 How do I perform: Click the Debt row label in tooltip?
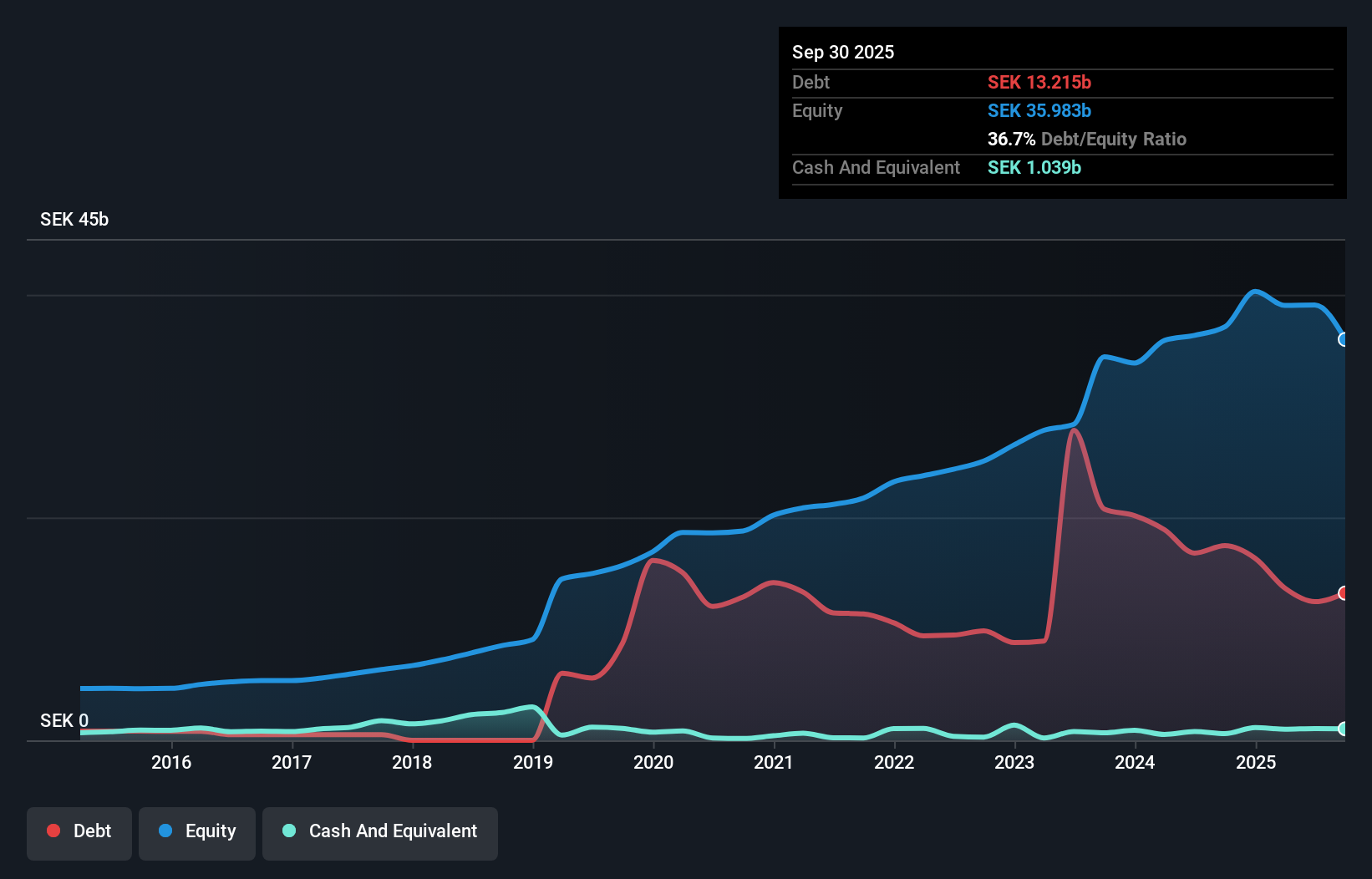(810, 82)
